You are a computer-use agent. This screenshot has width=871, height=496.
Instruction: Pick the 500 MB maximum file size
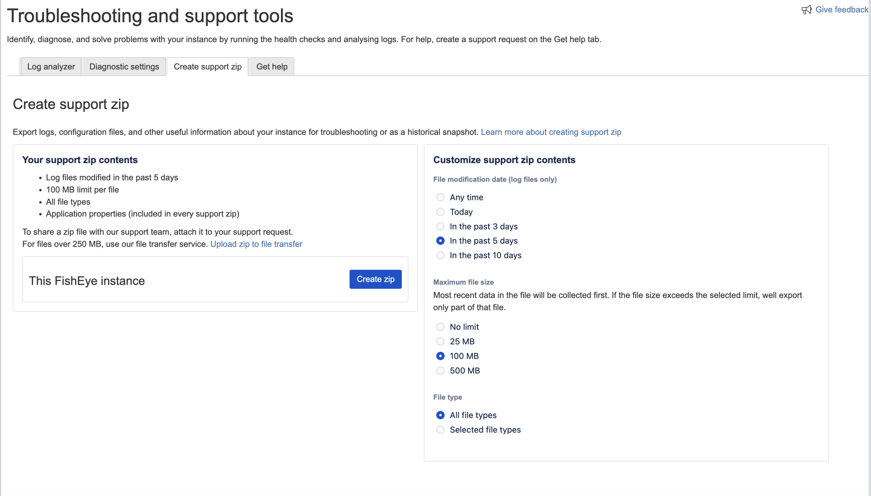click(x=440, y=371)
